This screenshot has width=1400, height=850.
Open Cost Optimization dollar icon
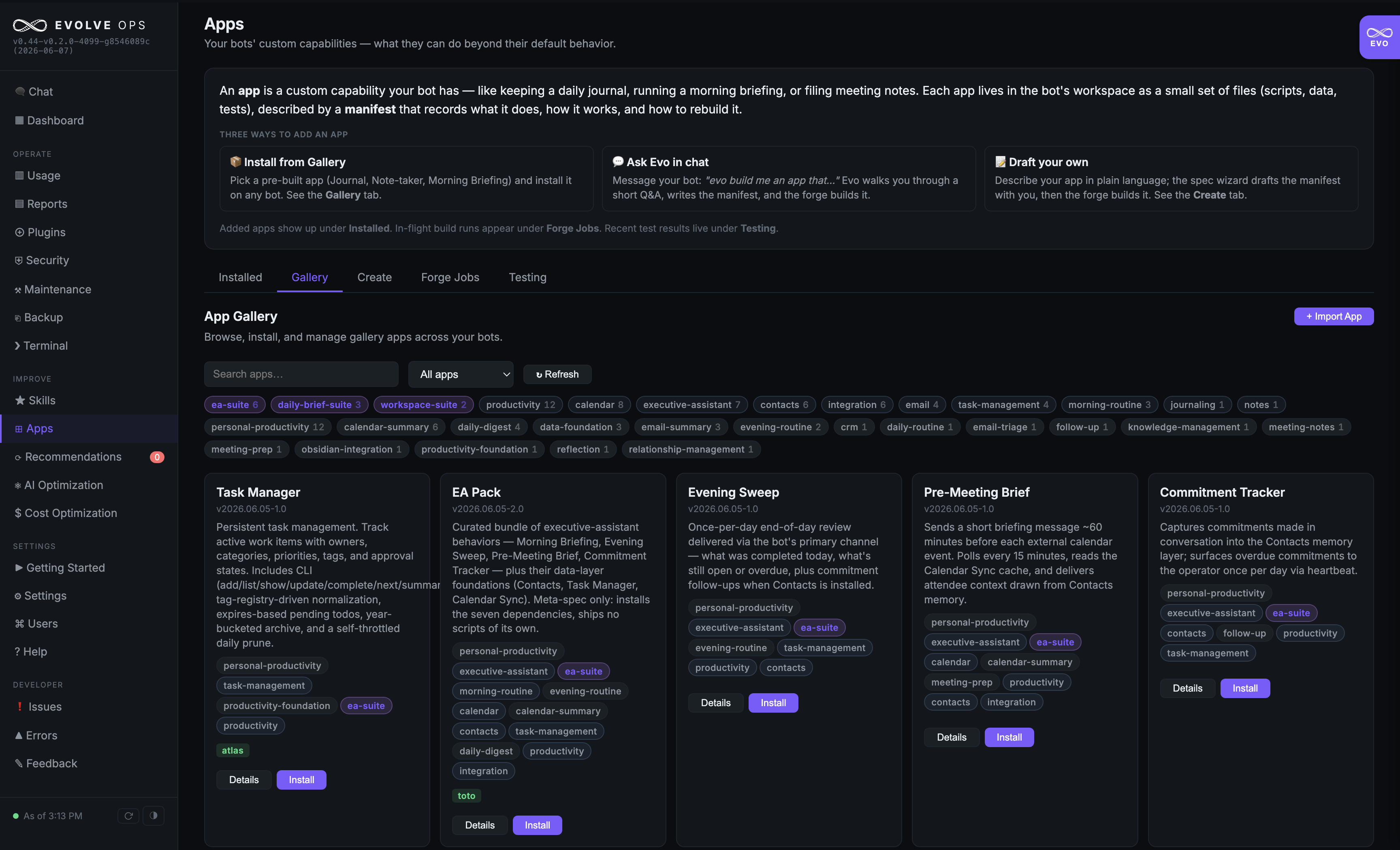(x=18, y=513)
